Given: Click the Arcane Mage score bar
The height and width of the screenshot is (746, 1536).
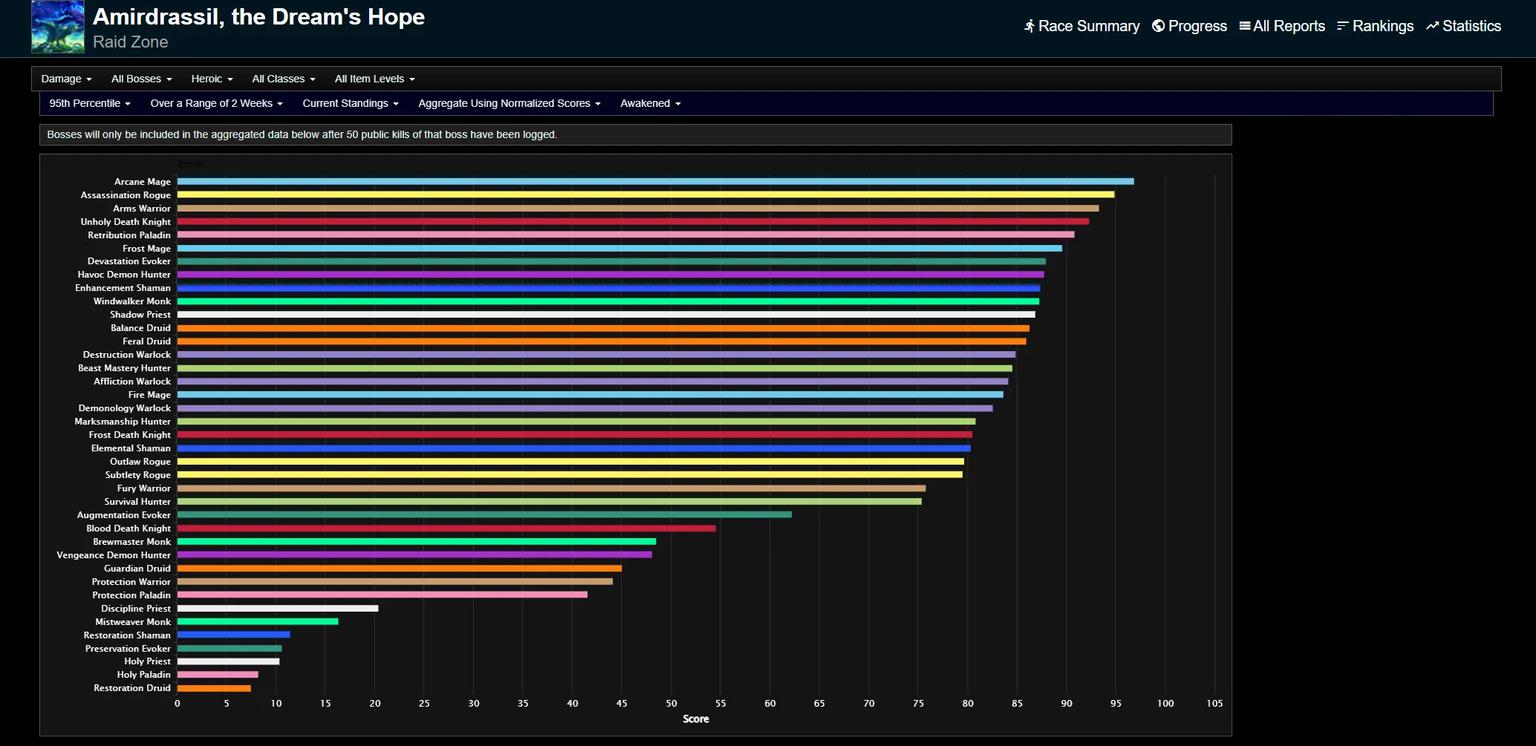Looking at the screenshot, I should pyautogui.click(x=655, y=182).
